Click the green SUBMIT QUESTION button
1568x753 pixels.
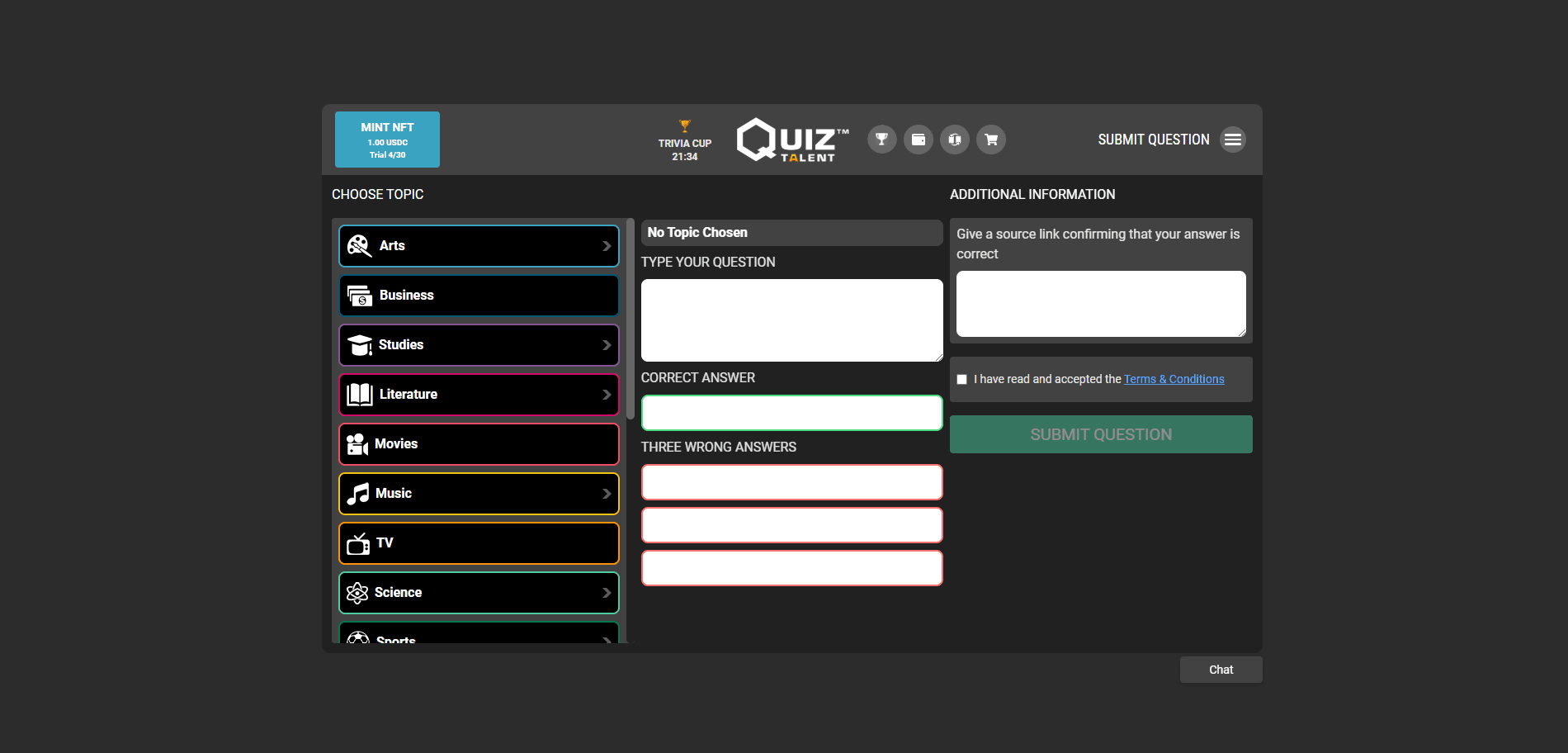pyautogui.click(x=1101, y=434)
